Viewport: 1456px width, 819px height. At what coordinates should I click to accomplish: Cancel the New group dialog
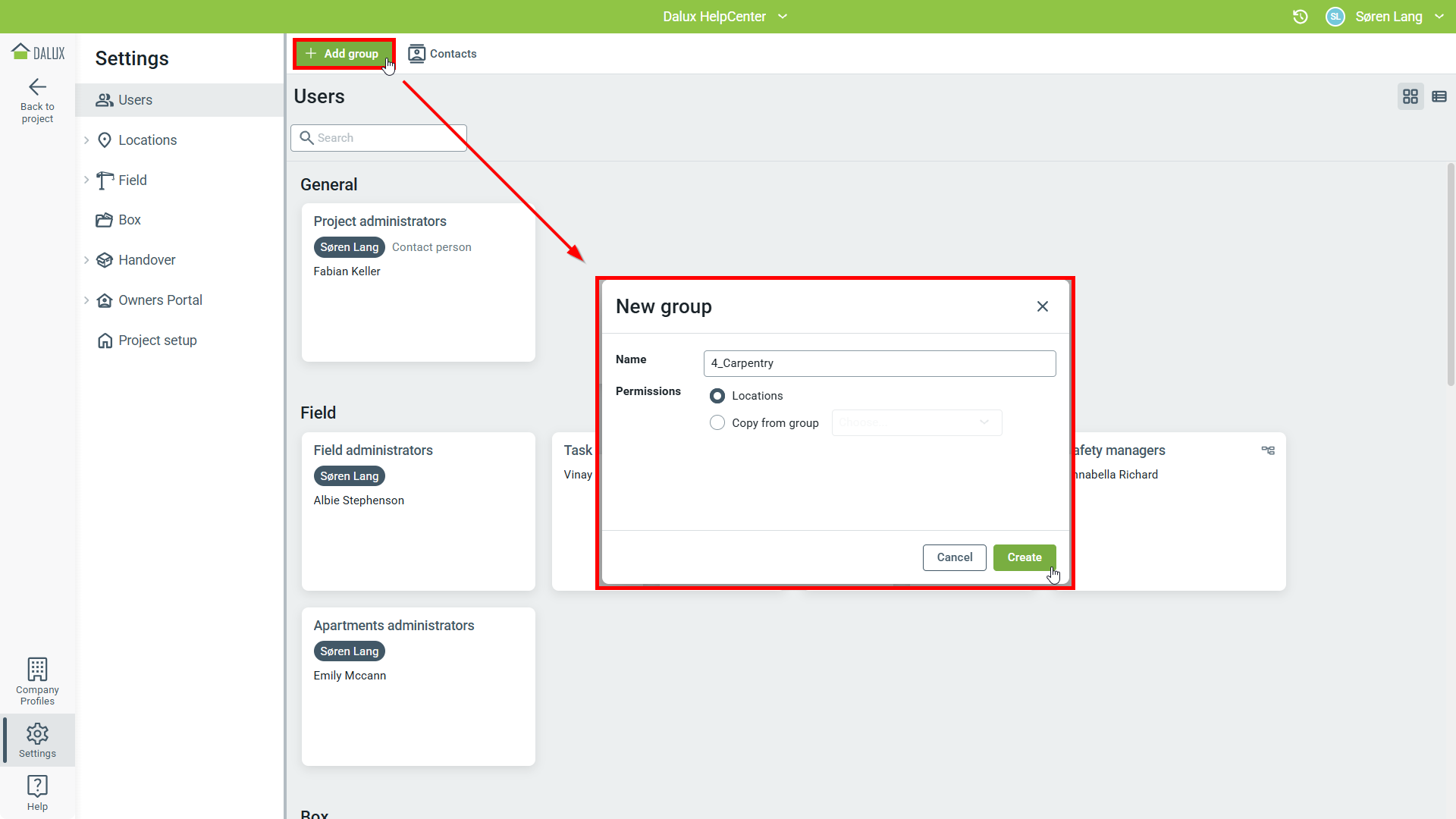[954, 557]
